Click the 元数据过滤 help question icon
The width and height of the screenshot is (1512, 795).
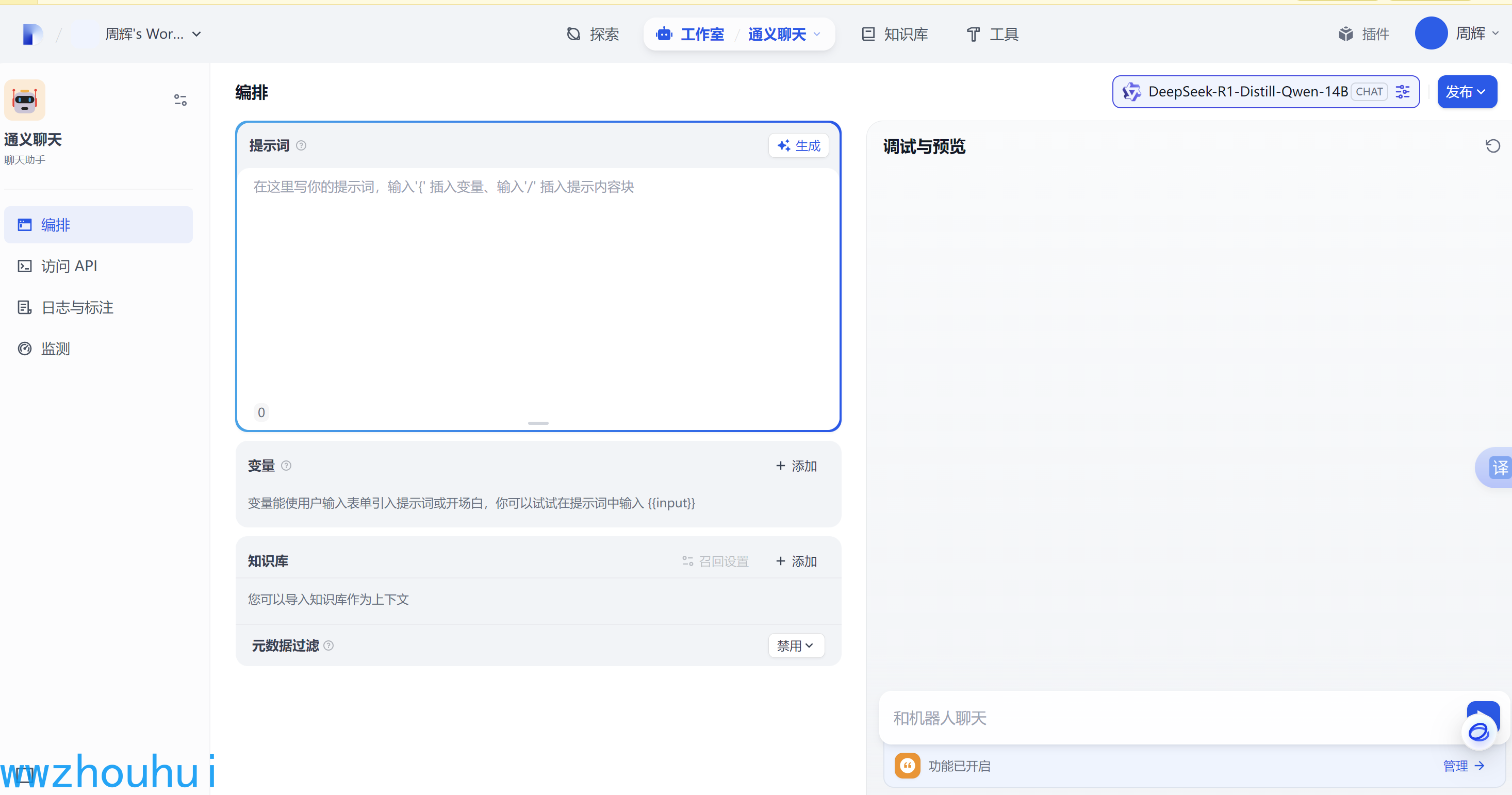[328, 645]
